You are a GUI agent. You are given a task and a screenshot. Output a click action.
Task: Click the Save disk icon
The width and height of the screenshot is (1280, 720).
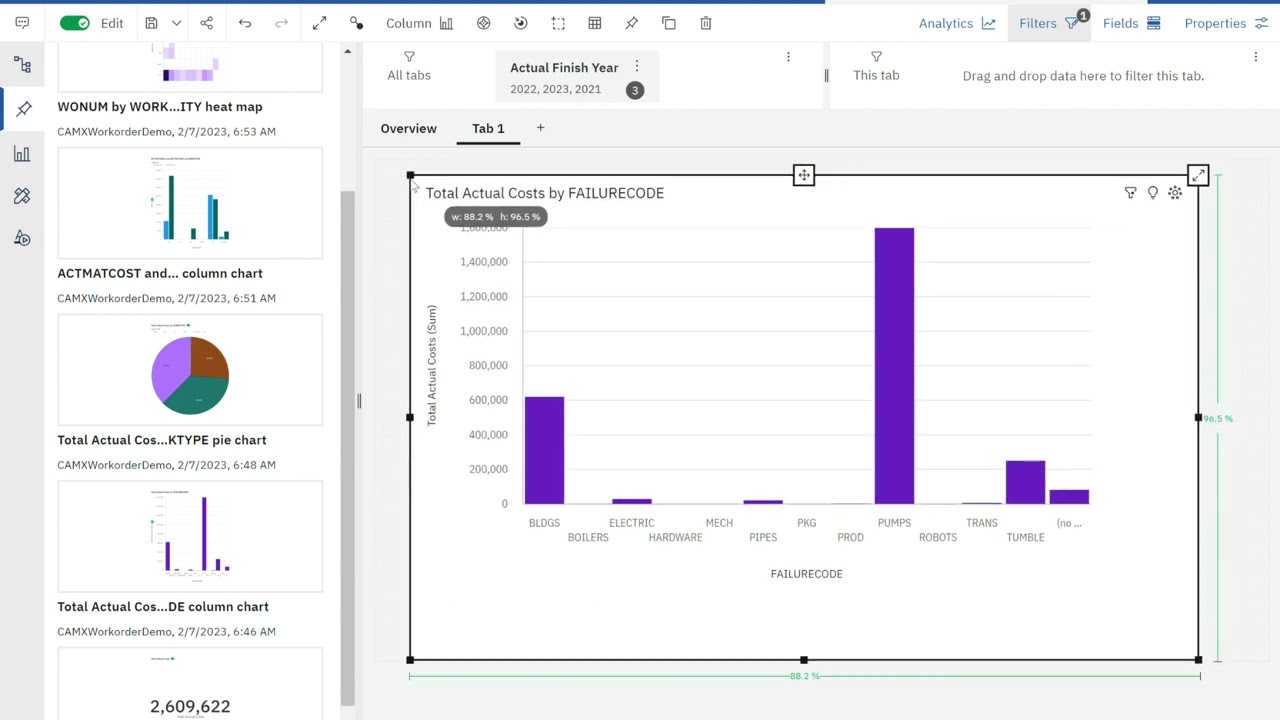tap(151, 23)
